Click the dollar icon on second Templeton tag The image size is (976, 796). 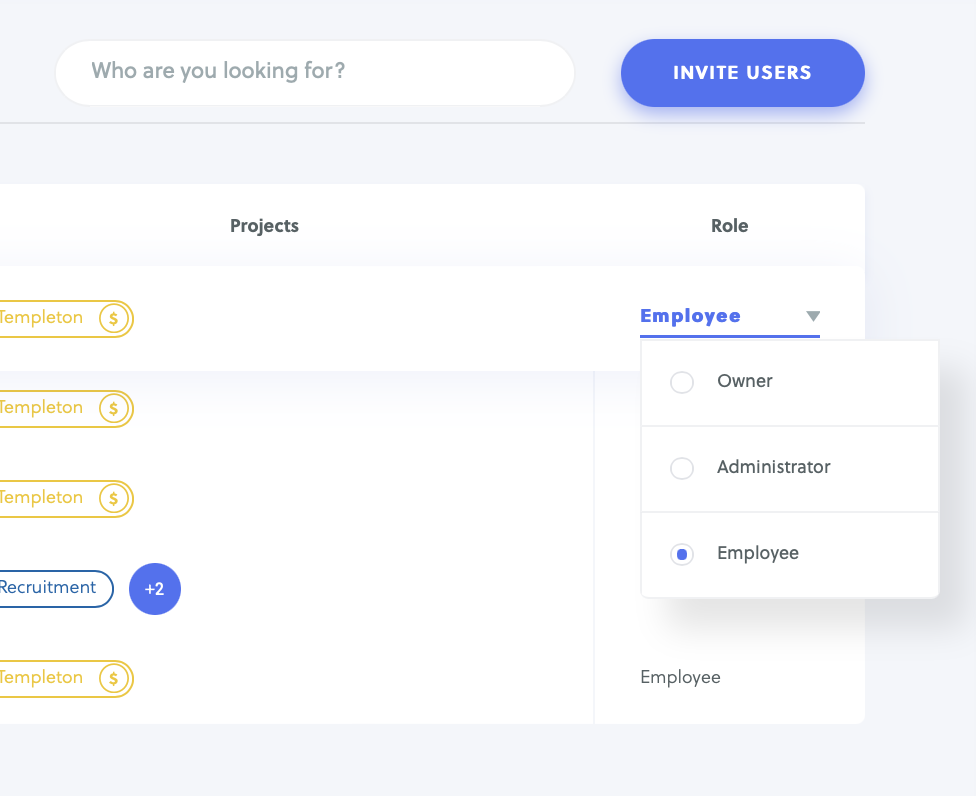pyautogui.click(x=113, y=409)
